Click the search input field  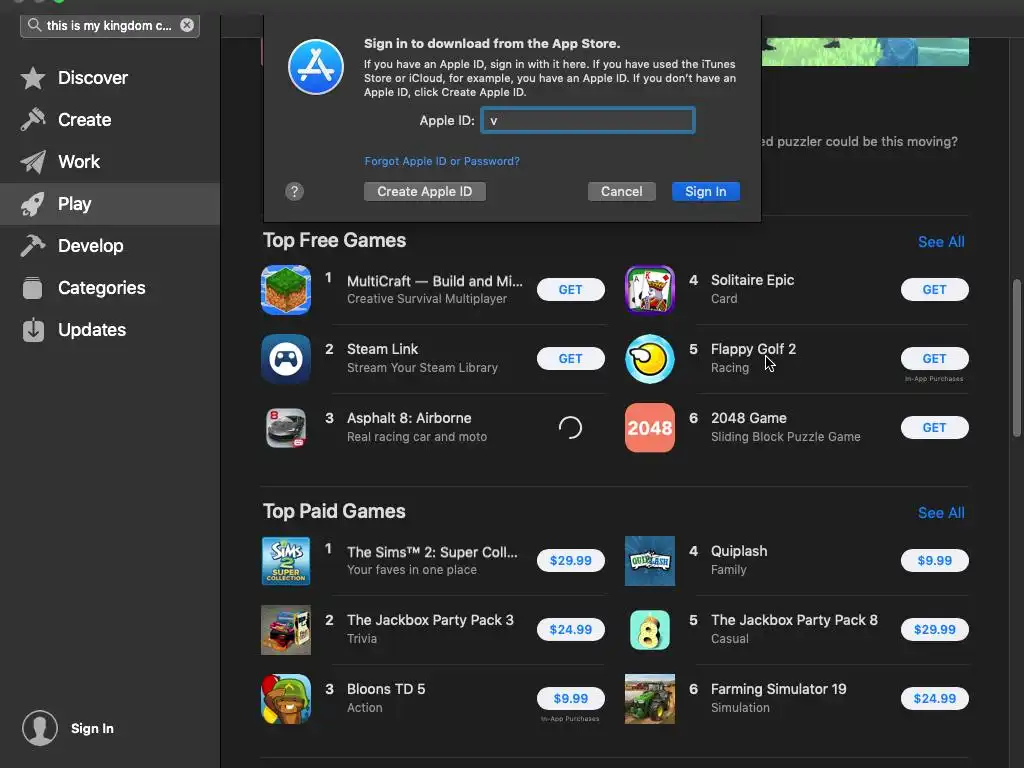[x=109, y=25]
